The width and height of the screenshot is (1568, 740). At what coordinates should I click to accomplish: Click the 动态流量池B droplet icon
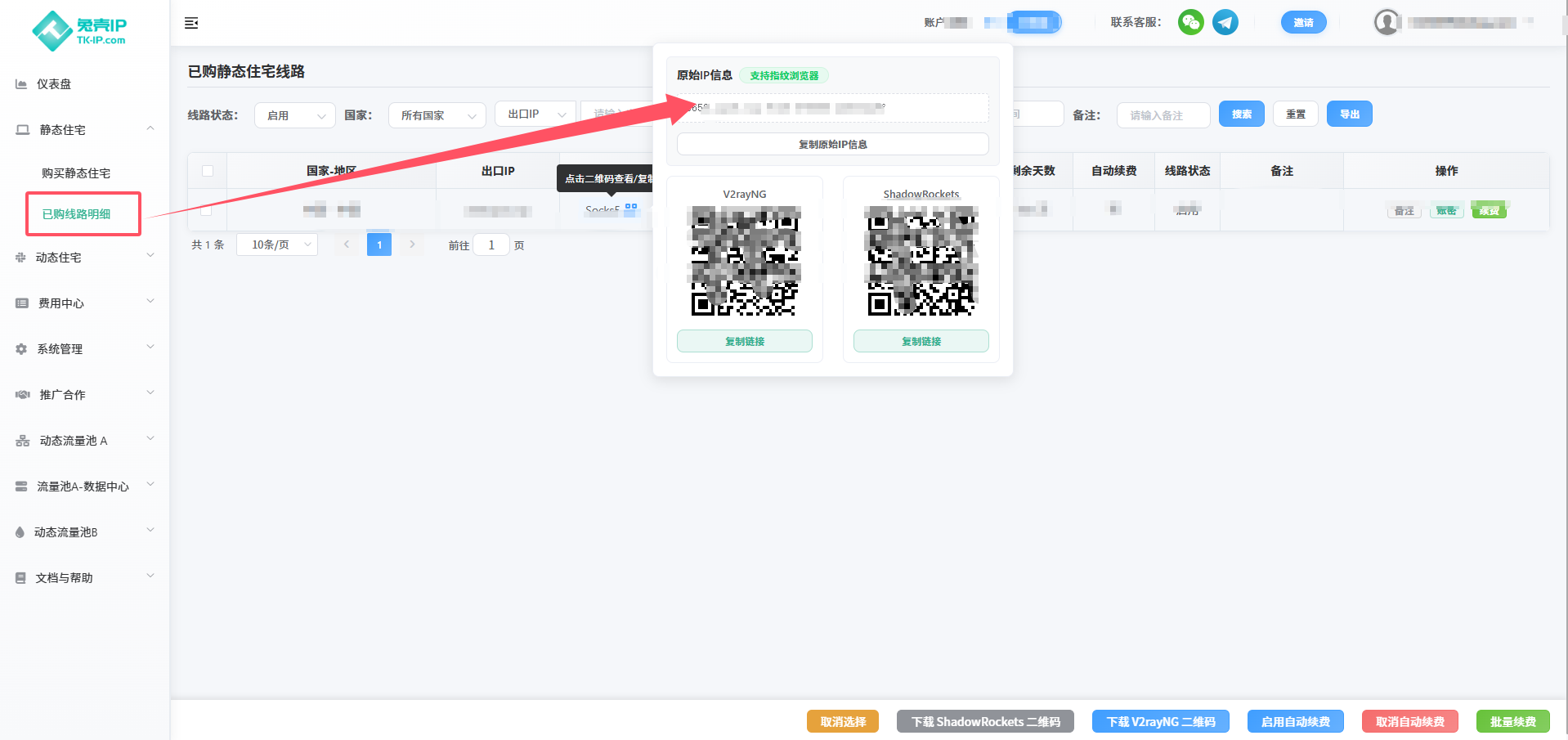coord(20,532)
